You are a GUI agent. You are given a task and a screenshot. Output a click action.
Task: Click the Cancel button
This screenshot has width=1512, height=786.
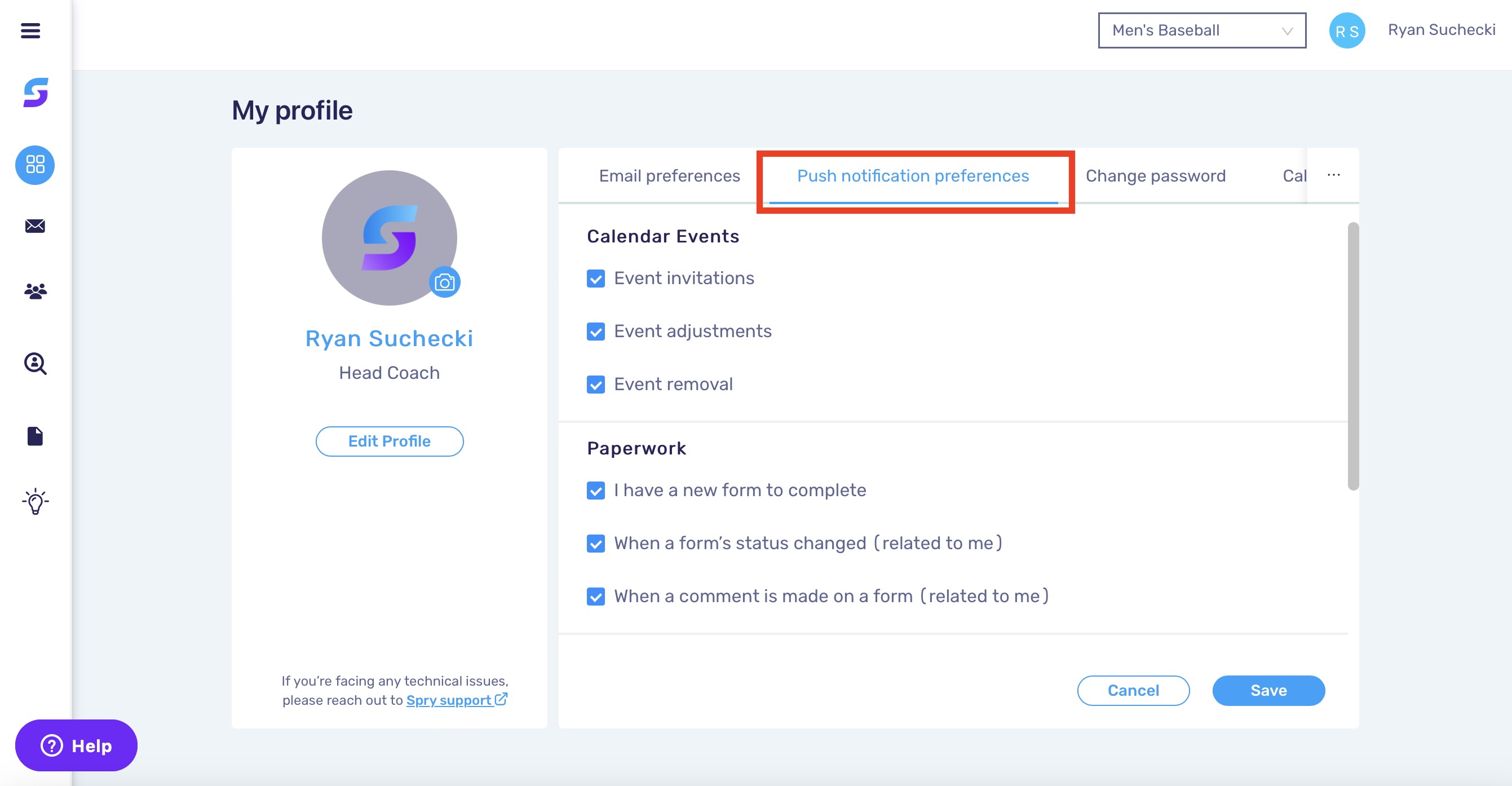tap(1133, 690)
